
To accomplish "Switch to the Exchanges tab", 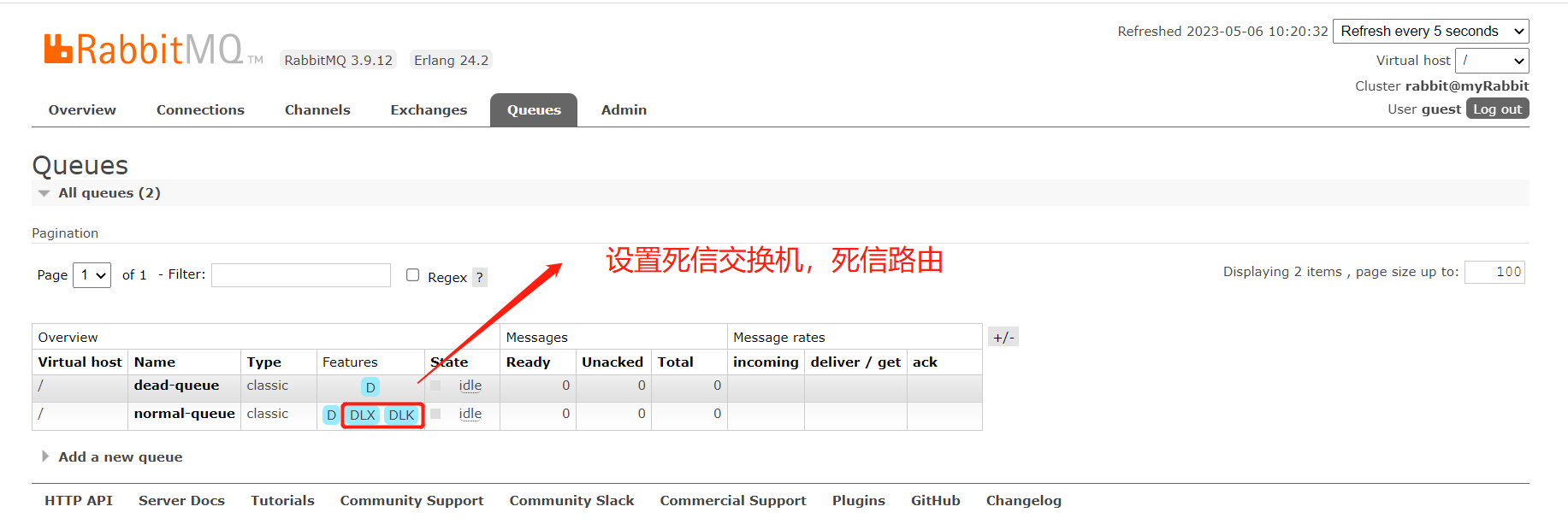I will [429, 110].
